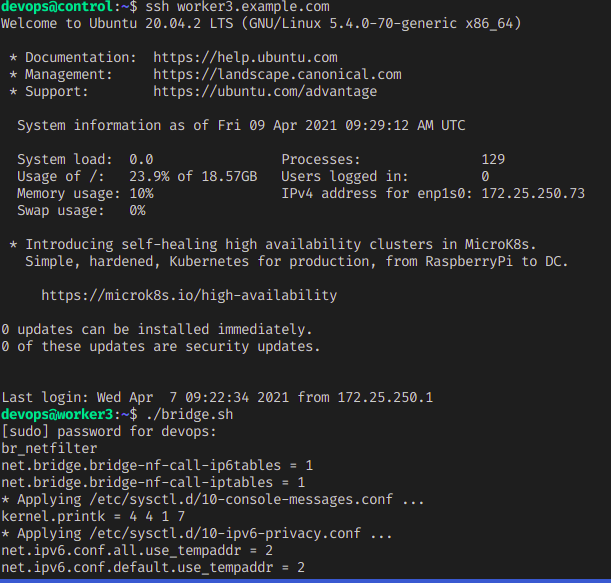Click the 'ssh worker3.example.com' command text
Viewport: 611px width, 583px height.
(237, 7)
